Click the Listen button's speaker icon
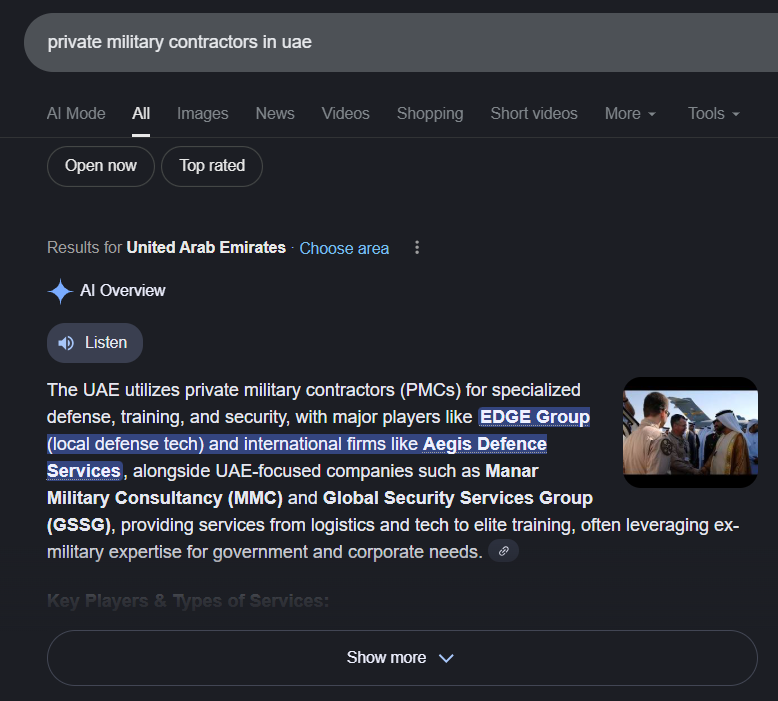This screenshot has width=778, height=701. pyautogui.click(x=66, y=343)
